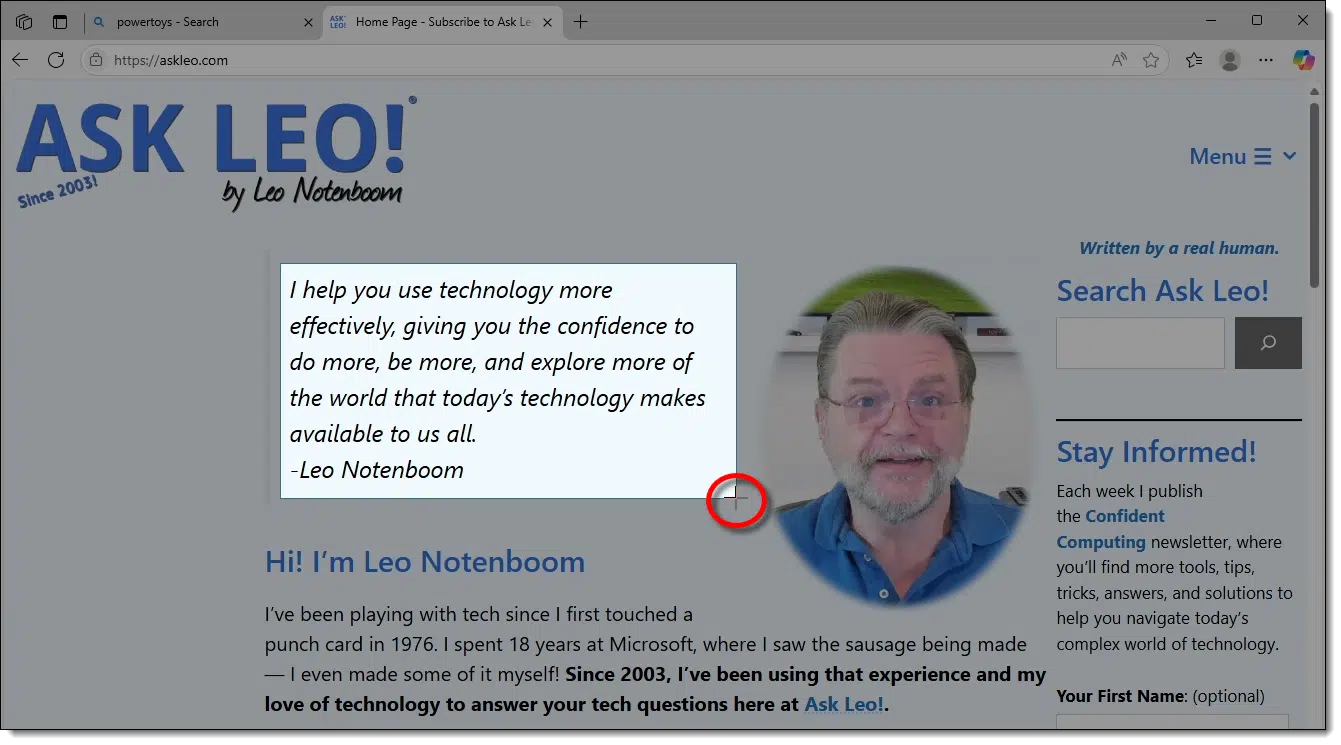
Task: Select the Home Page Ask Leo tab
Action: coord(442,22)
